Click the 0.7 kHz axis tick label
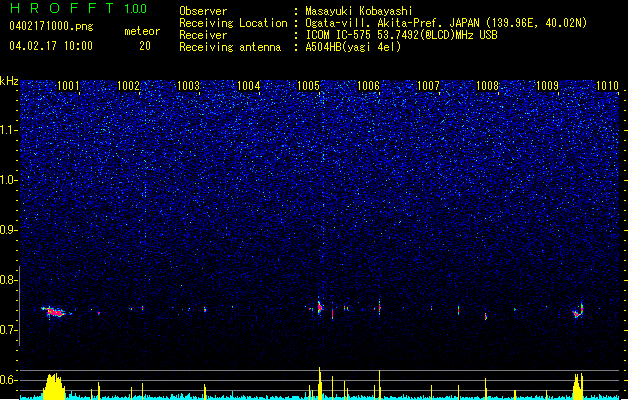The width and height of the screenshot is (629, 400). (x=9, y=330)
